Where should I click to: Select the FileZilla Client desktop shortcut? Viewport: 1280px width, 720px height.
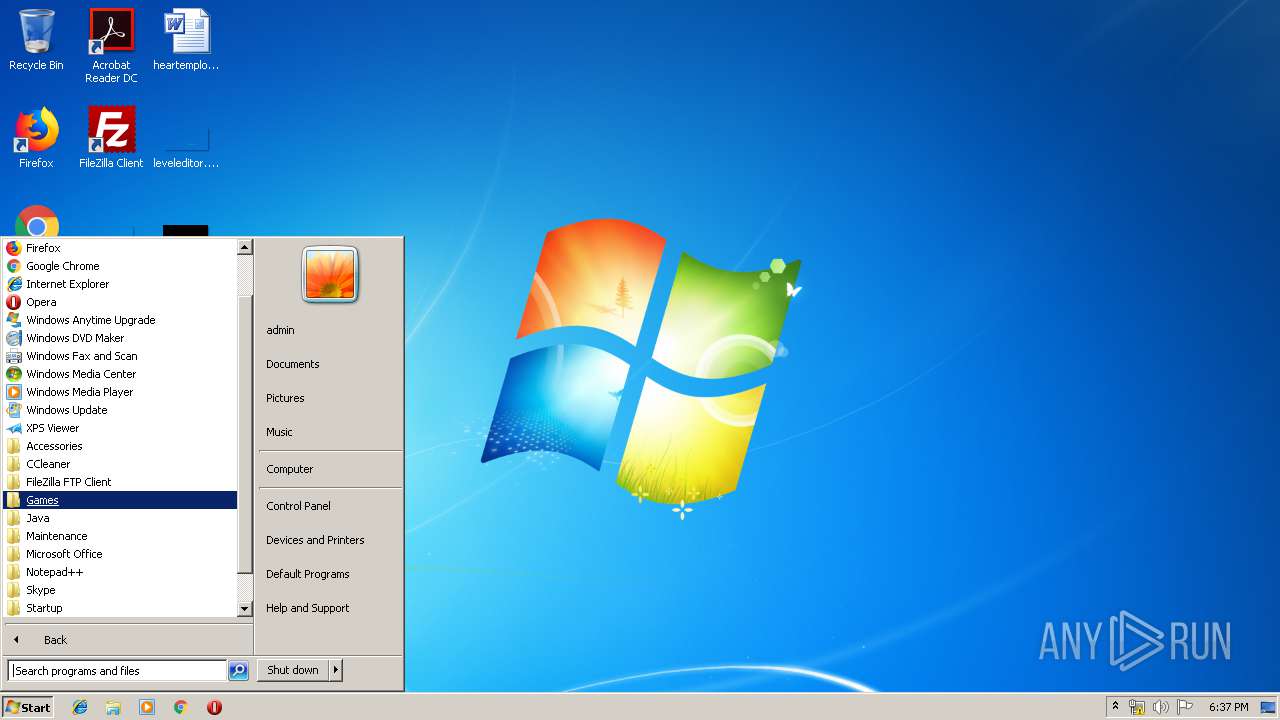point(111,137)
